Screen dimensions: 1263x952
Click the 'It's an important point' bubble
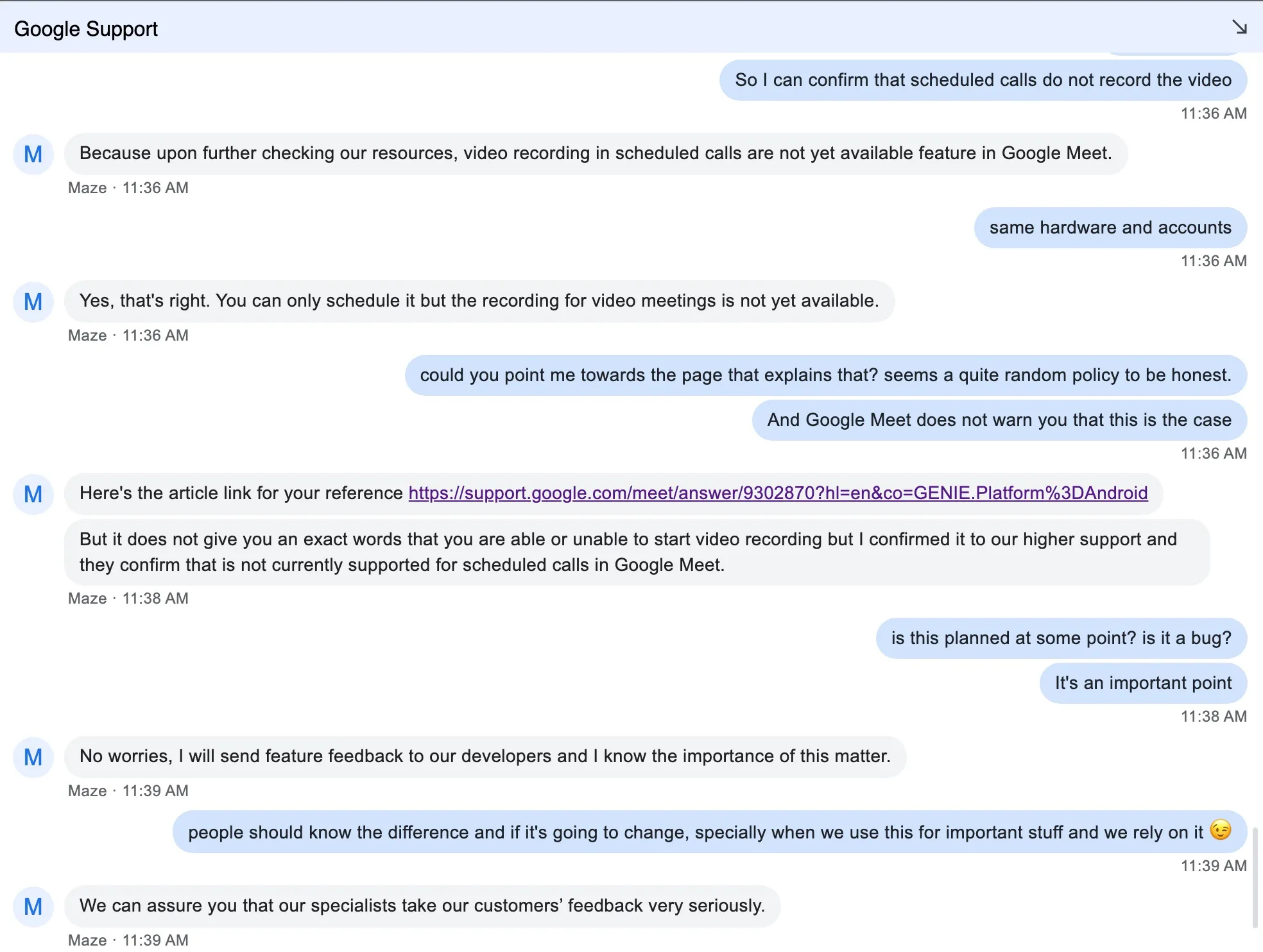point(1142,683)
